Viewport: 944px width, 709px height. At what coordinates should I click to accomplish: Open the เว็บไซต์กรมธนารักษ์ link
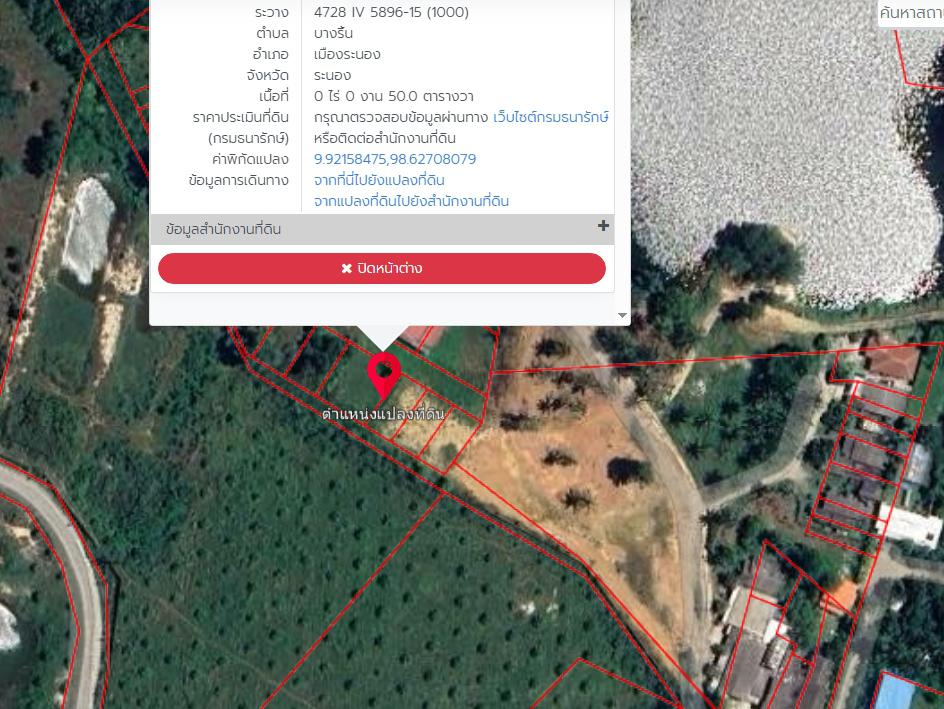point(551,117)
